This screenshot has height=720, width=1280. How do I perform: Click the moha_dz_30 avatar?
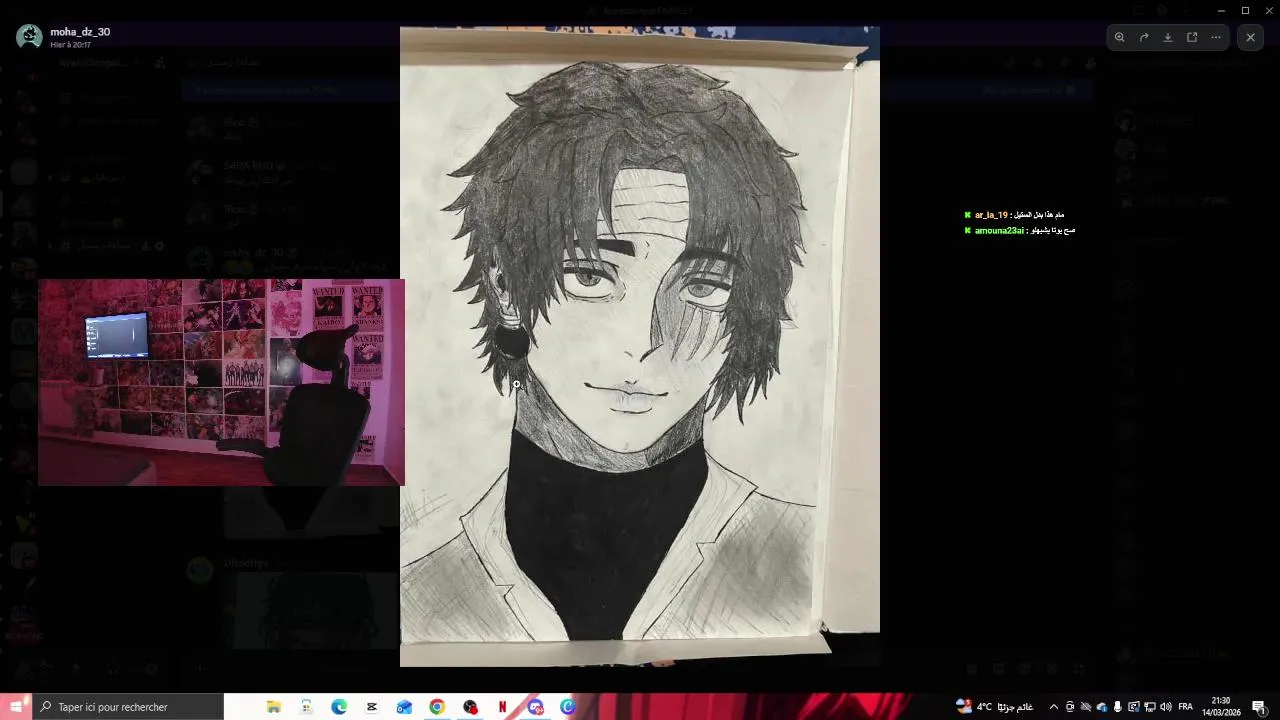[x=30, y=37]
